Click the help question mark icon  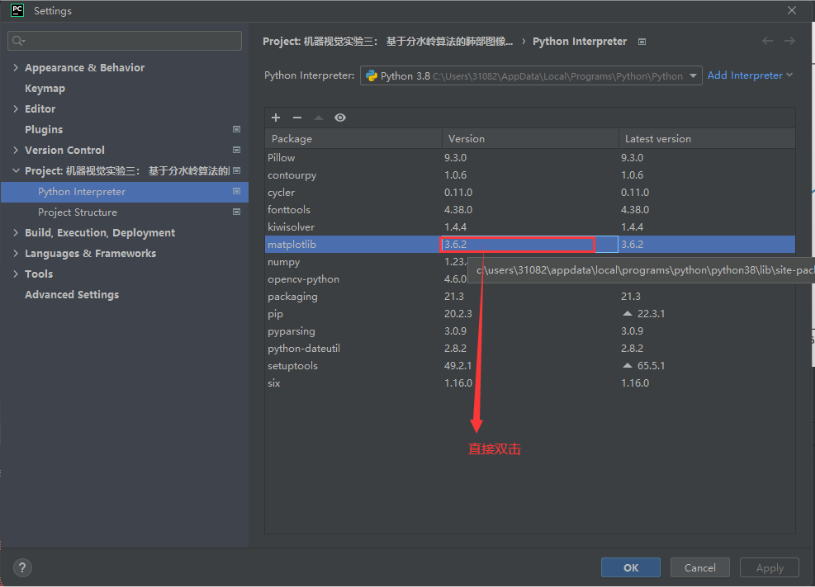(x=22, y=567)
